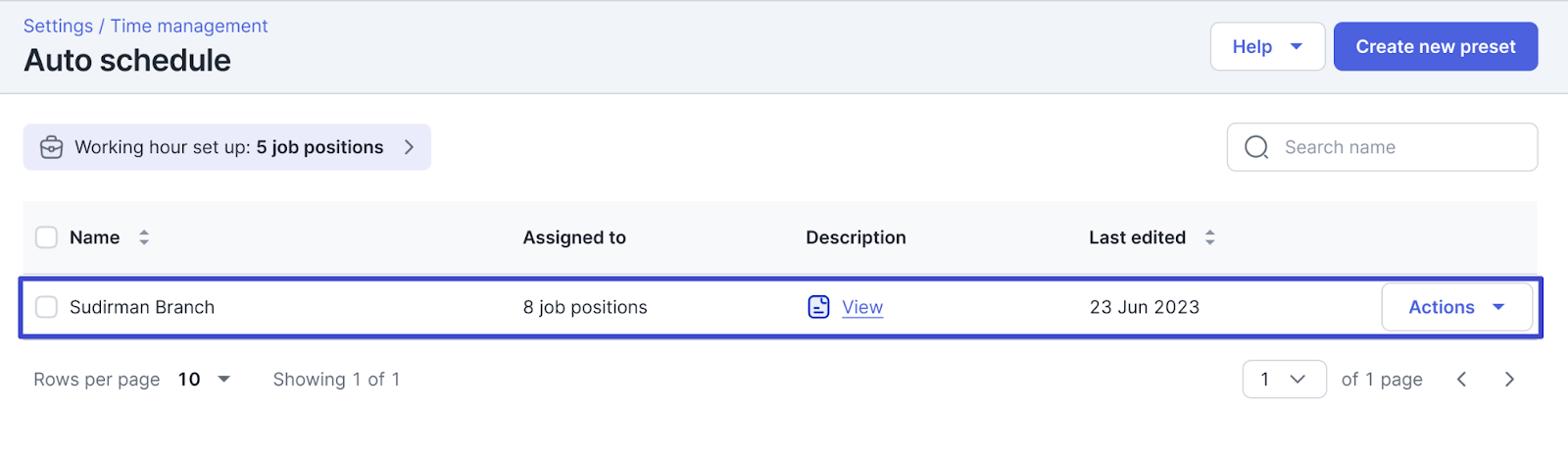Expand the Actions dropdown for Sudirman Branch
The image size is (1568, 464).
(1456, 307)
